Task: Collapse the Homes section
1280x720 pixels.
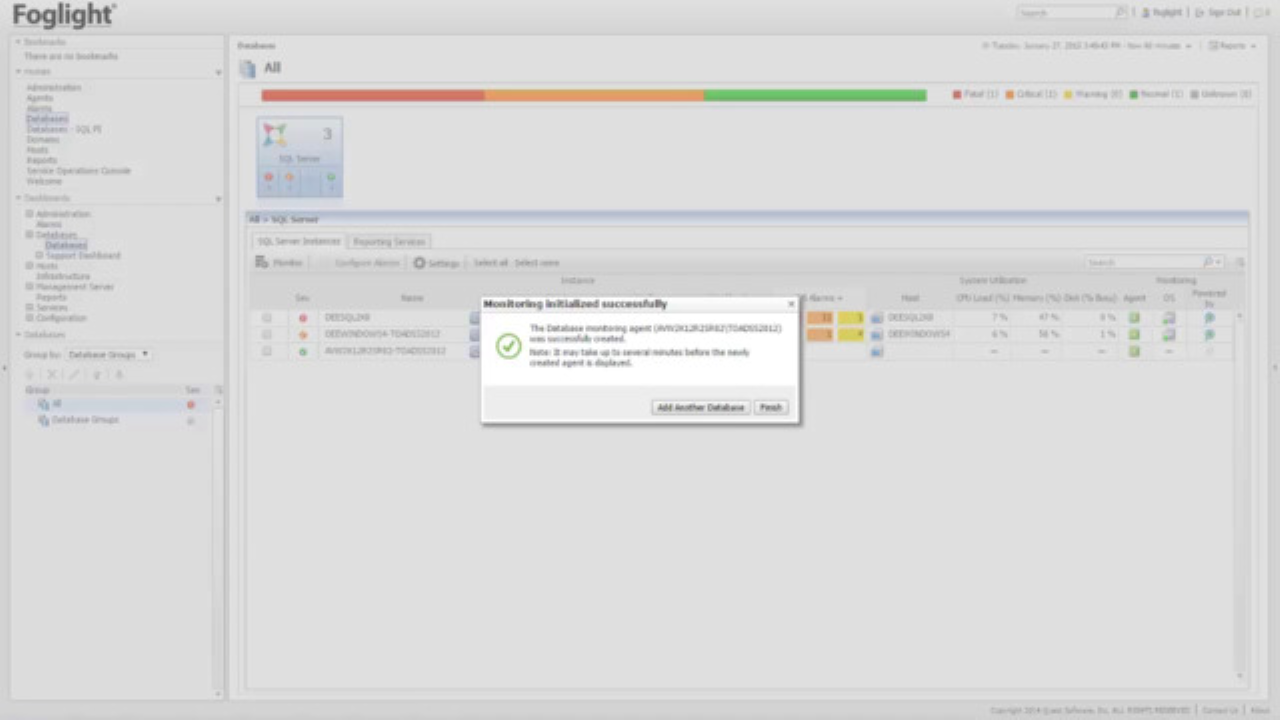Action: (x=19, y=72)
